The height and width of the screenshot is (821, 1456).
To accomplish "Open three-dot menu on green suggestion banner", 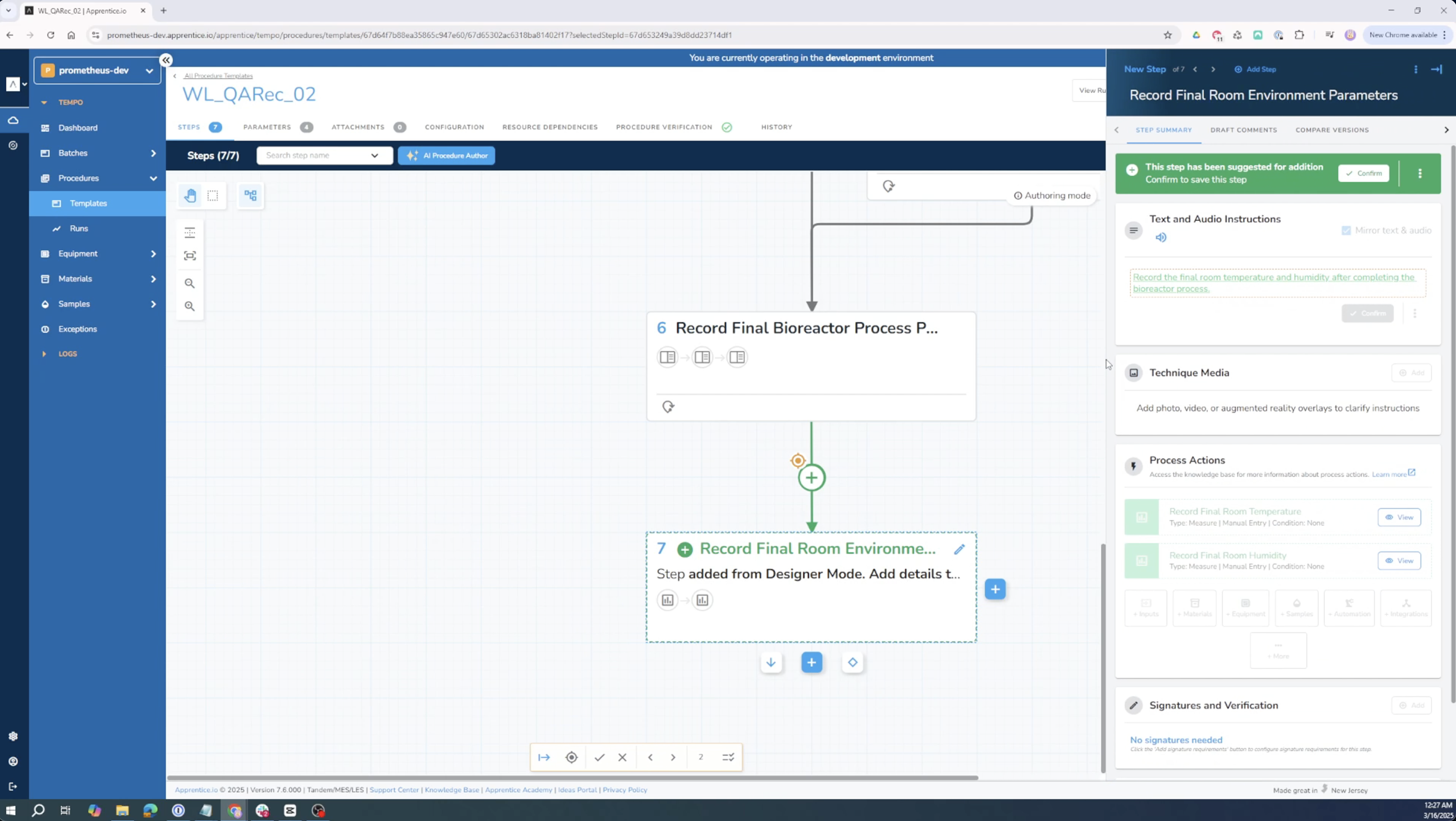I will (x=1420, y=173).
